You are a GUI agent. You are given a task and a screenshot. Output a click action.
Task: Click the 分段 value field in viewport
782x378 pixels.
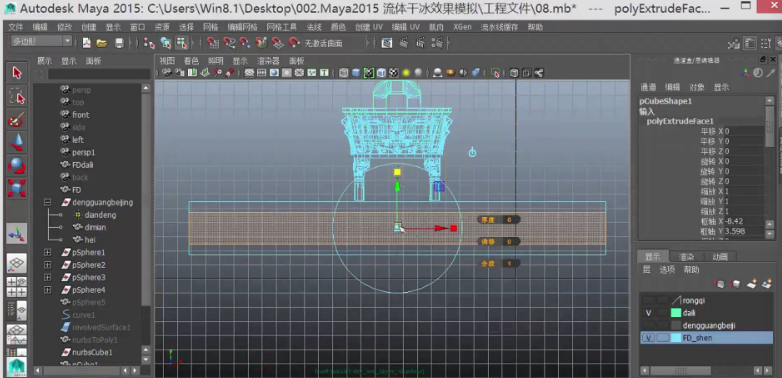[509, 263]
